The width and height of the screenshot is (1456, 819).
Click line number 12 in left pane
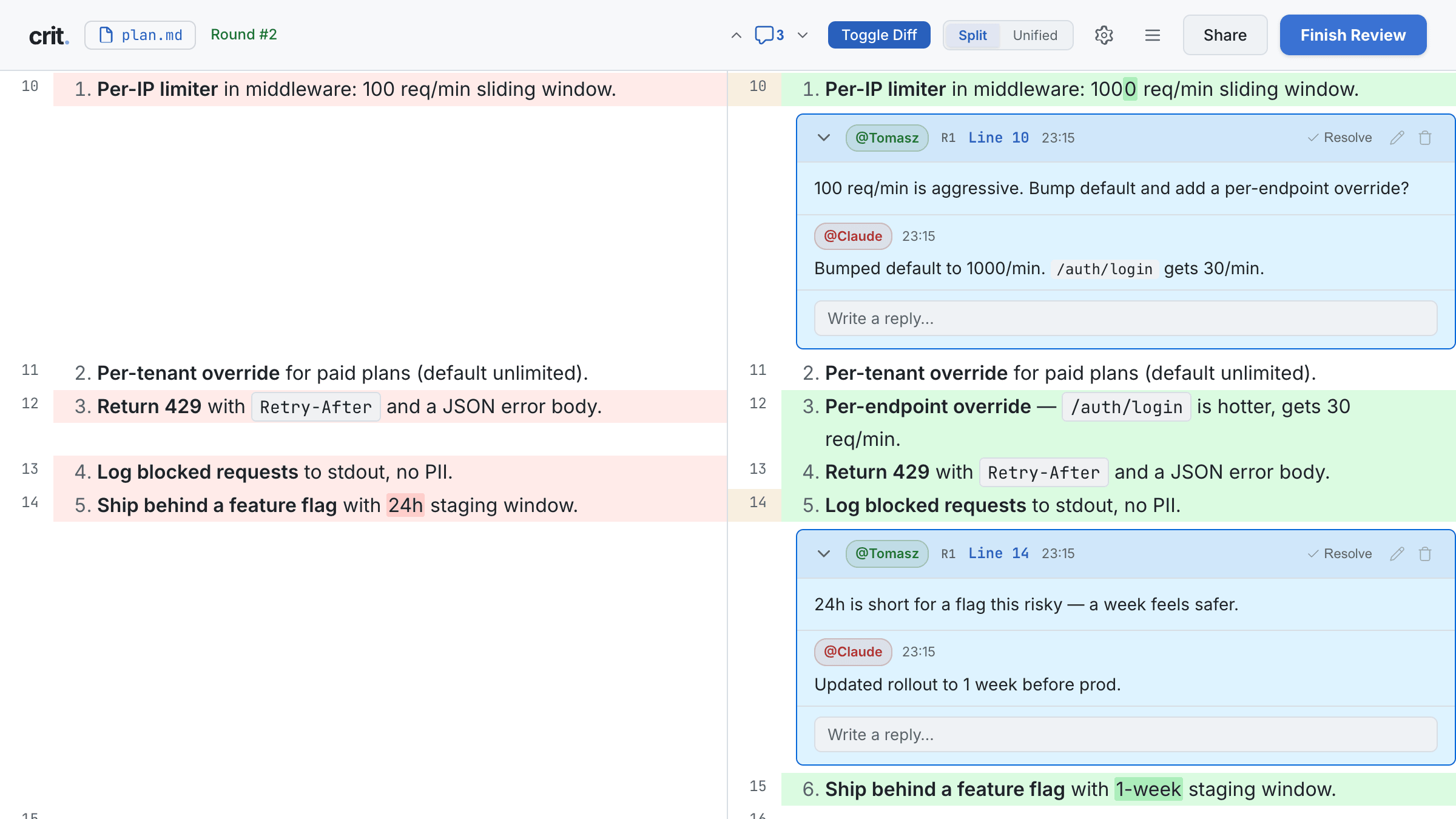tap(30, 403)
